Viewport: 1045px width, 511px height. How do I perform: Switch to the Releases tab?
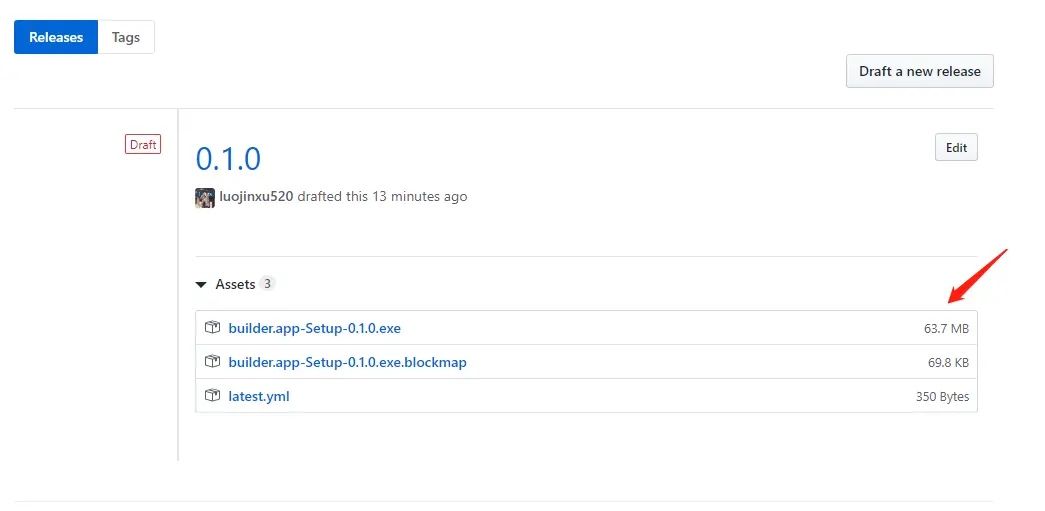(56, 37)
